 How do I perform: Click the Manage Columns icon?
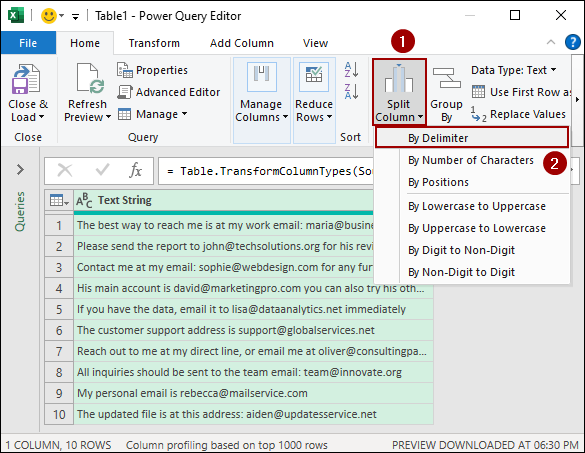click(262, 76)
